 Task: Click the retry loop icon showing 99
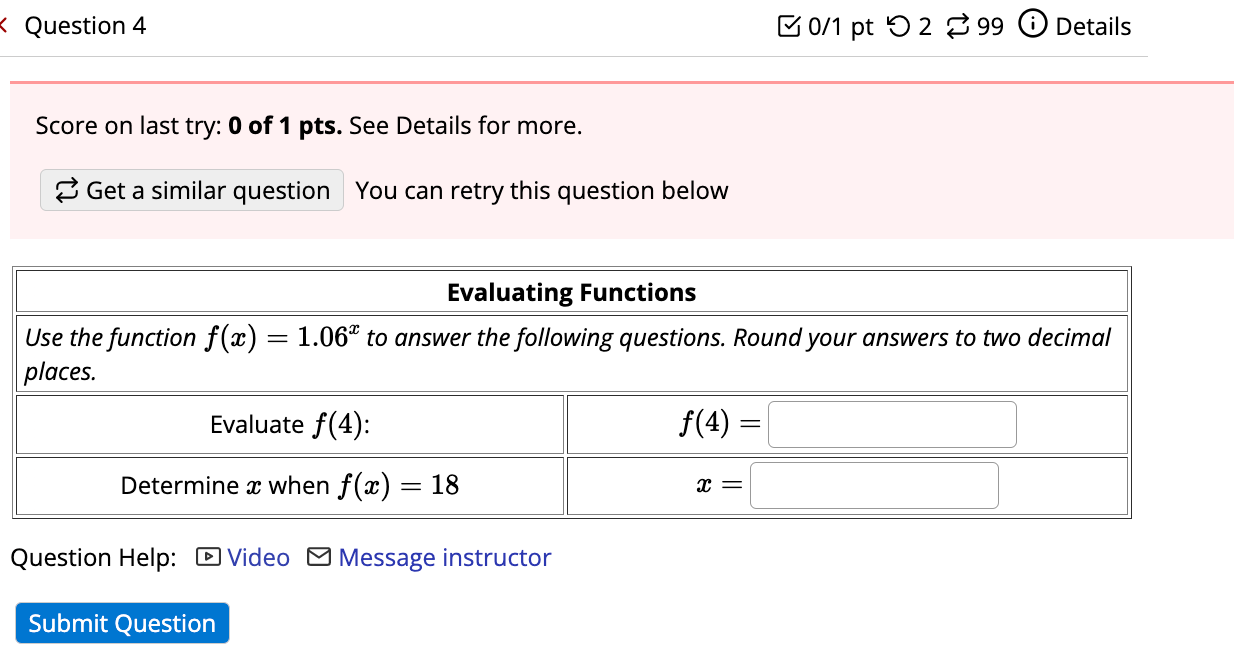click(957, 25)
